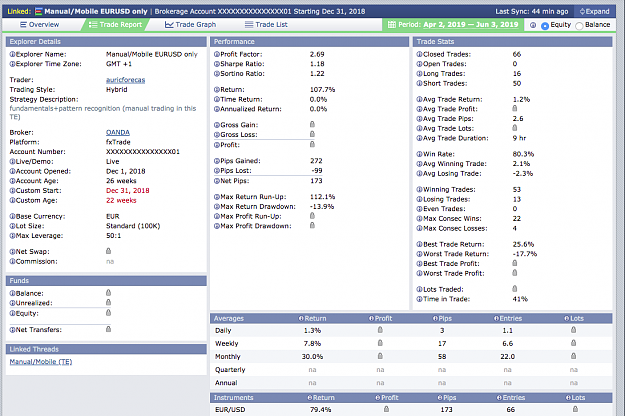Click the info icon next to Closed Trades
Image resolution: width=625 pixels, height=416 pixels.
(x=419, y=55)
